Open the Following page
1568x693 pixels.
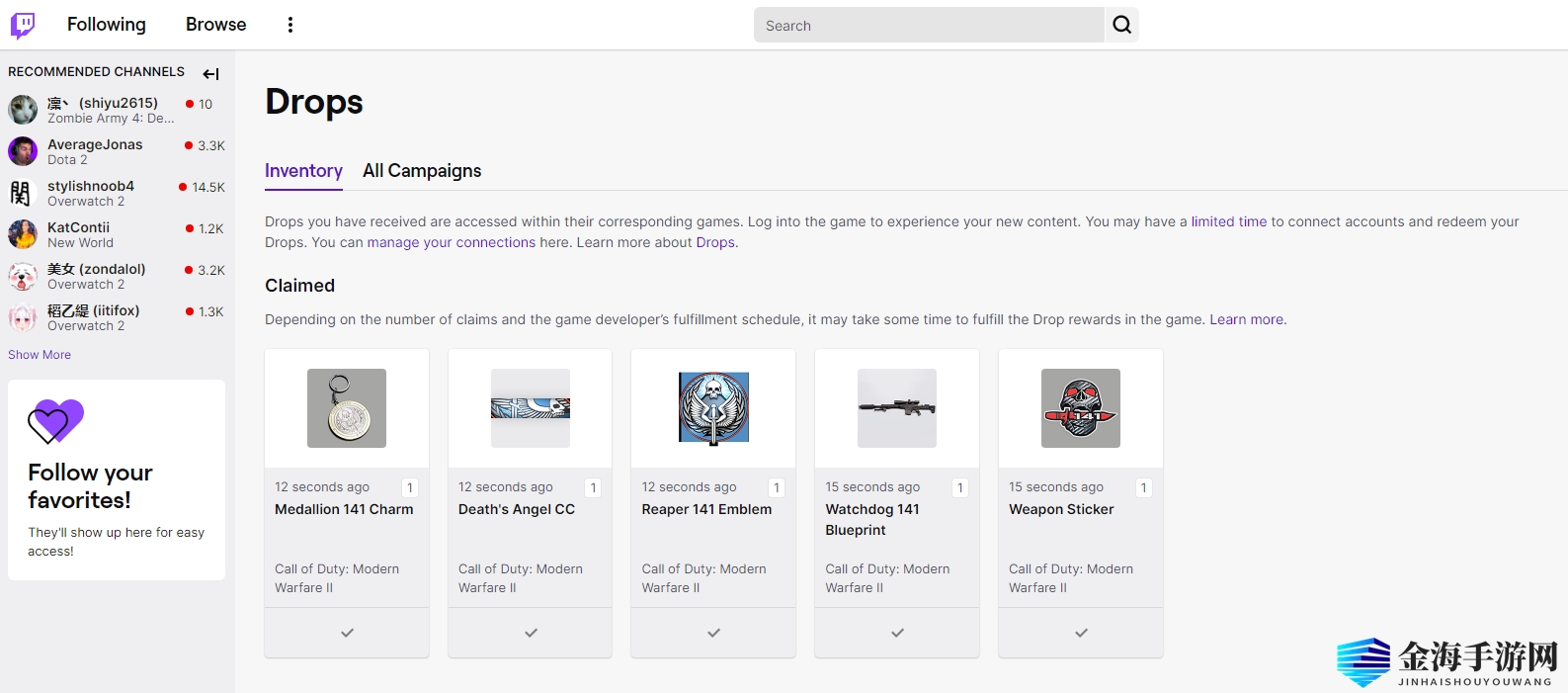pos(107,25)
